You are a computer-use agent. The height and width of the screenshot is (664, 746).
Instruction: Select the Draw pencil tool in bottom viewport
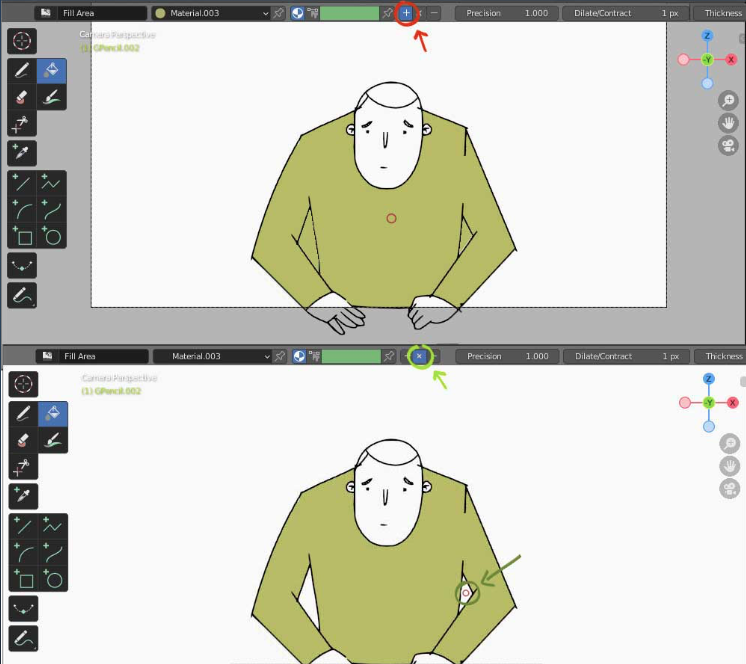23,414
